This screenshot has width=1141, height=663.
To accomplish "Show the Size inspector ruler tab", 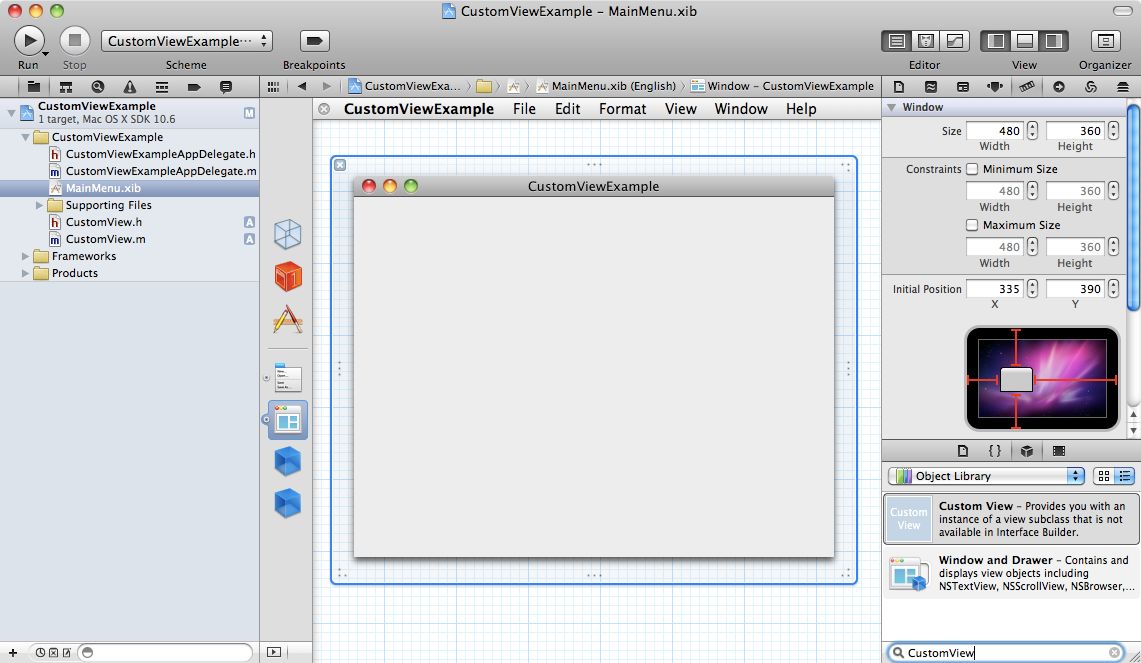I will (x=1027, y=87).
